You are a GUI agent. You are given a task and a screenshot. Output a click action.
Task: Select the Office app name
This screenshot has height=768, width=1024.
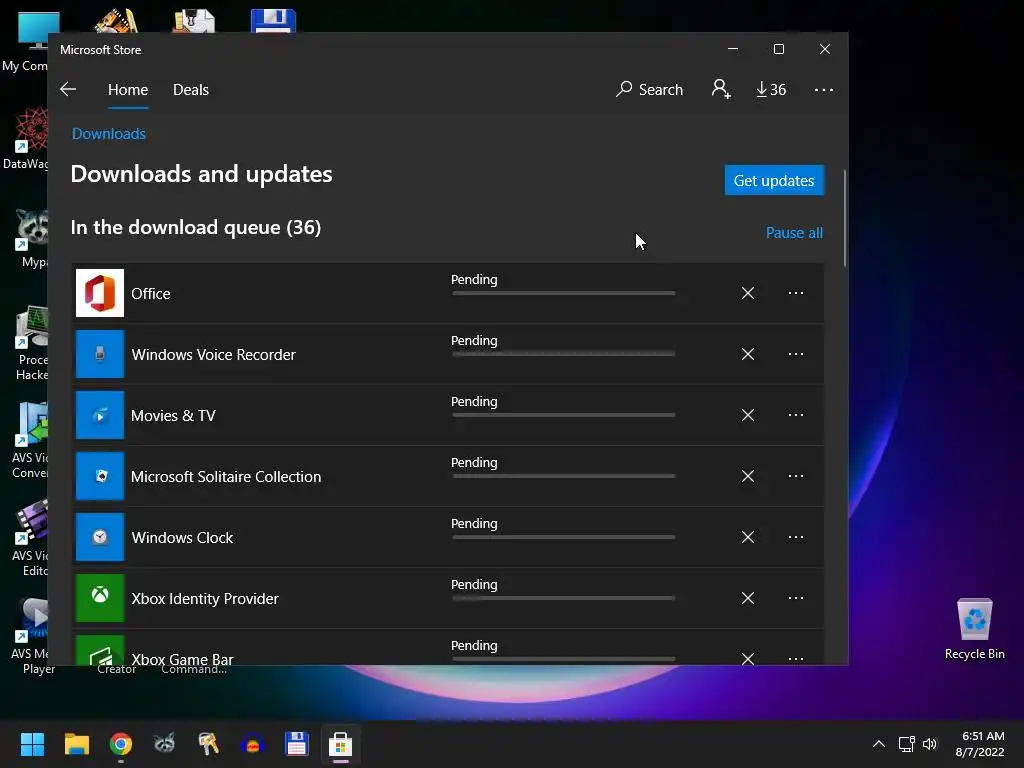pyautogui.click(x=151, y=294)
